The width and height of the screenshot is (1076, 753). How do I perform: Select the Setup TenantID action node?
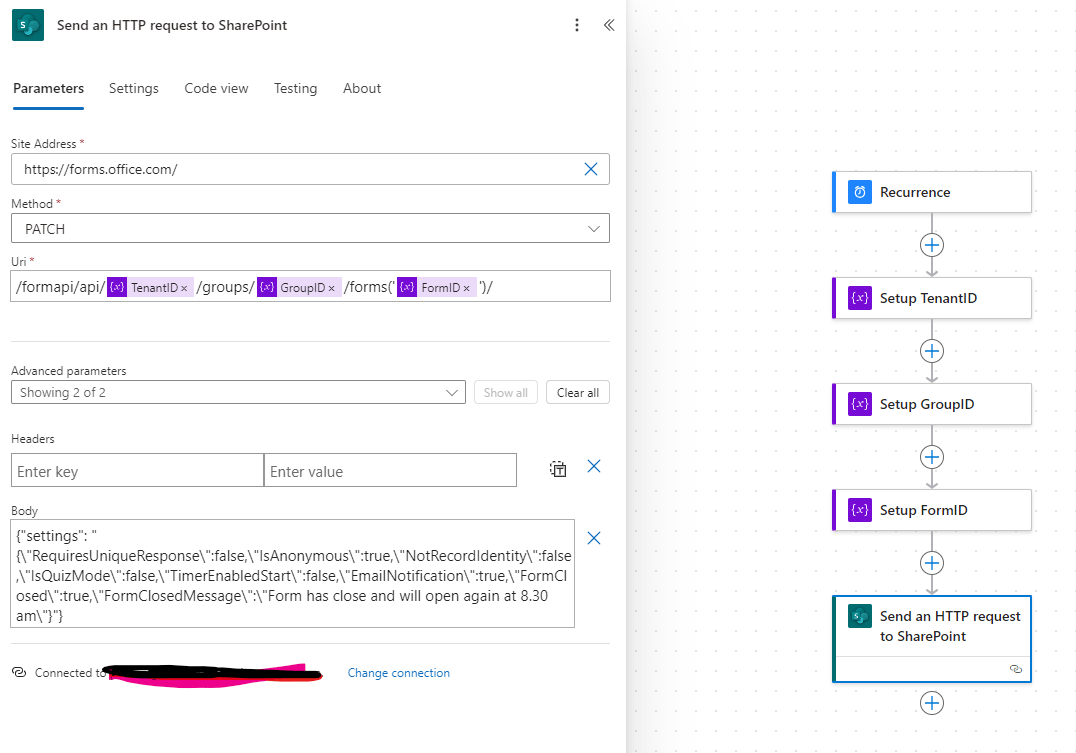coord(932,298)
